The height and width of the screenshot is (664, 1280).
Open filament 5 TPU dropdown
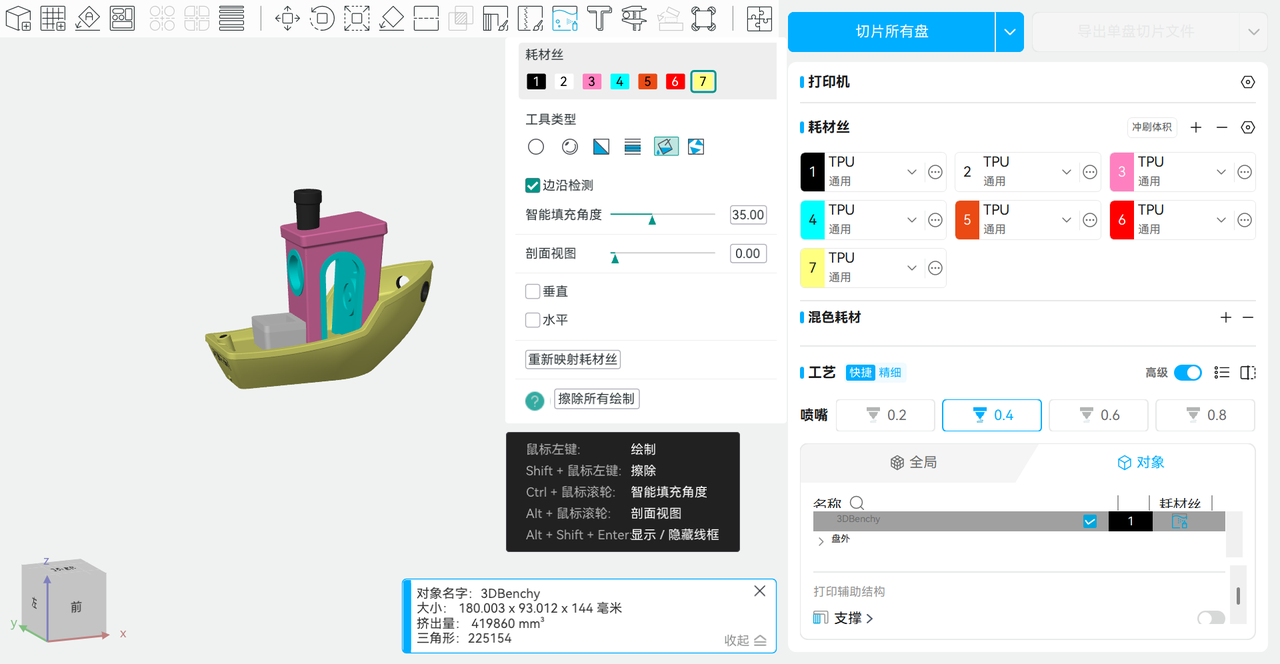(x=1067, y=220)
